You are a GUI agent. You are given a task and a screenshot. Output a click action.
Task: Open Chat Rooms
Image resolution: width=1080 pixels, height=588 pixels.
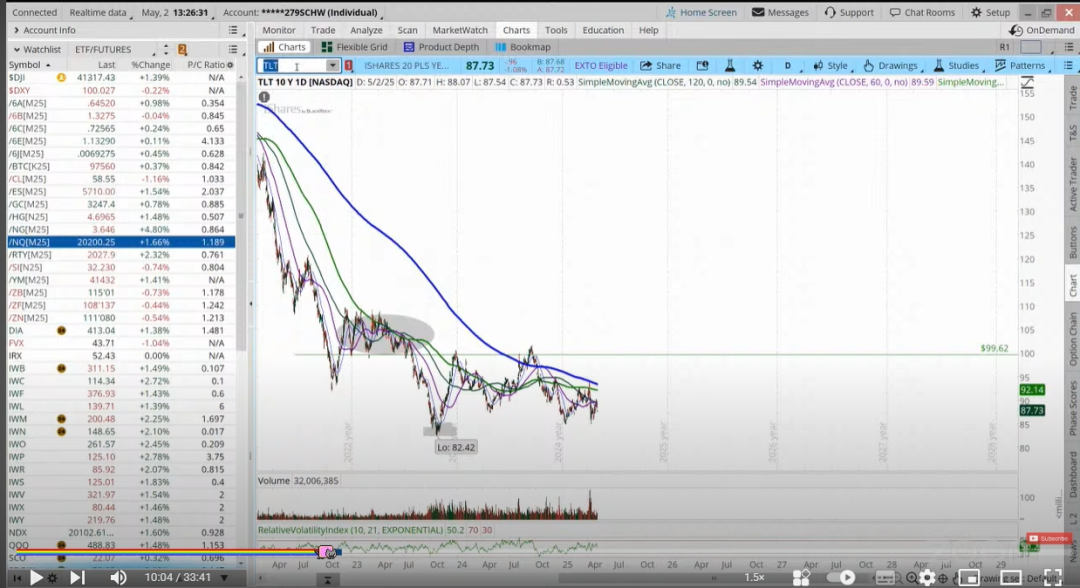[x=922, y=12]
